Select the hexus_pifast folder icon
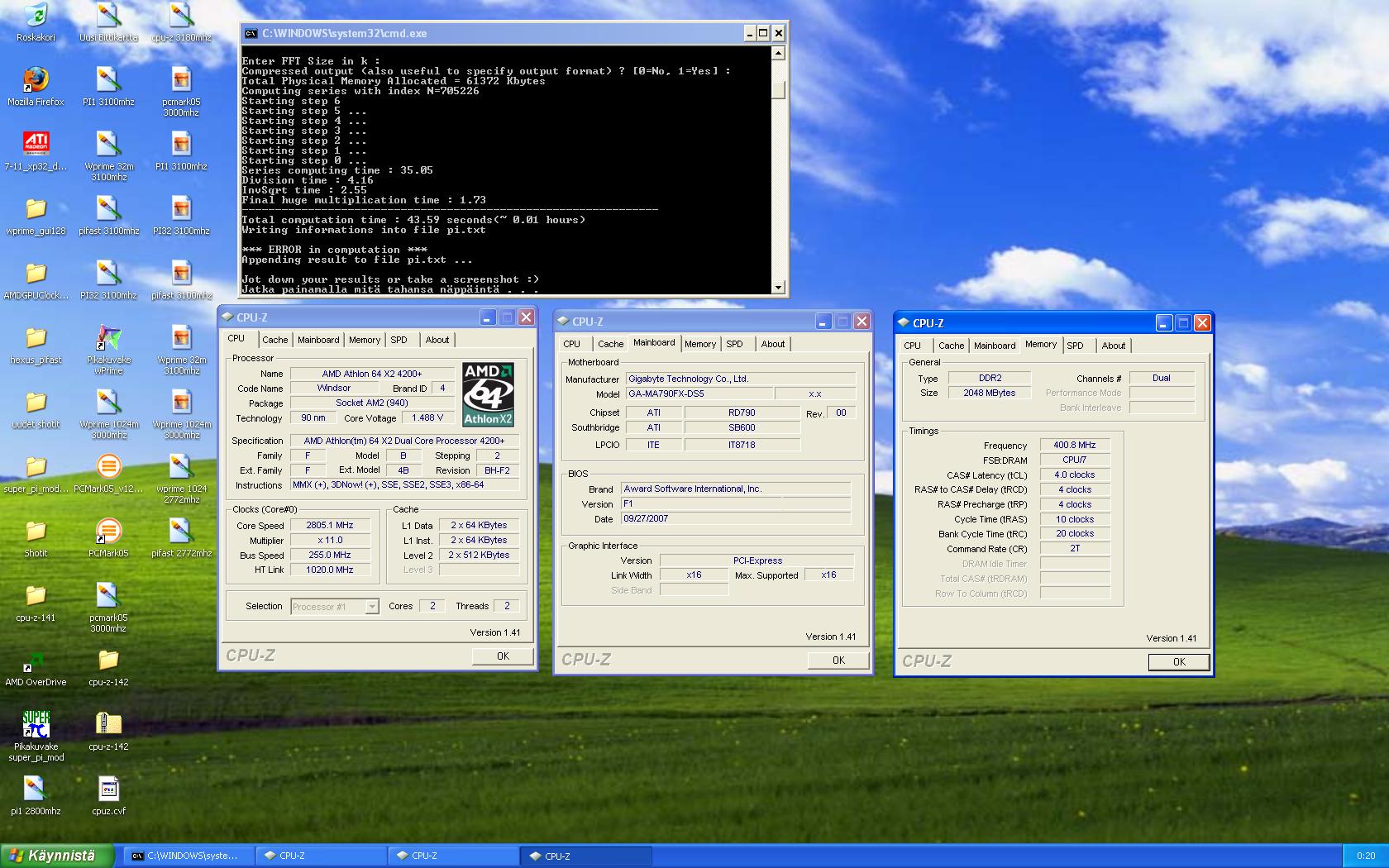1389x868 pixels. 36,337
